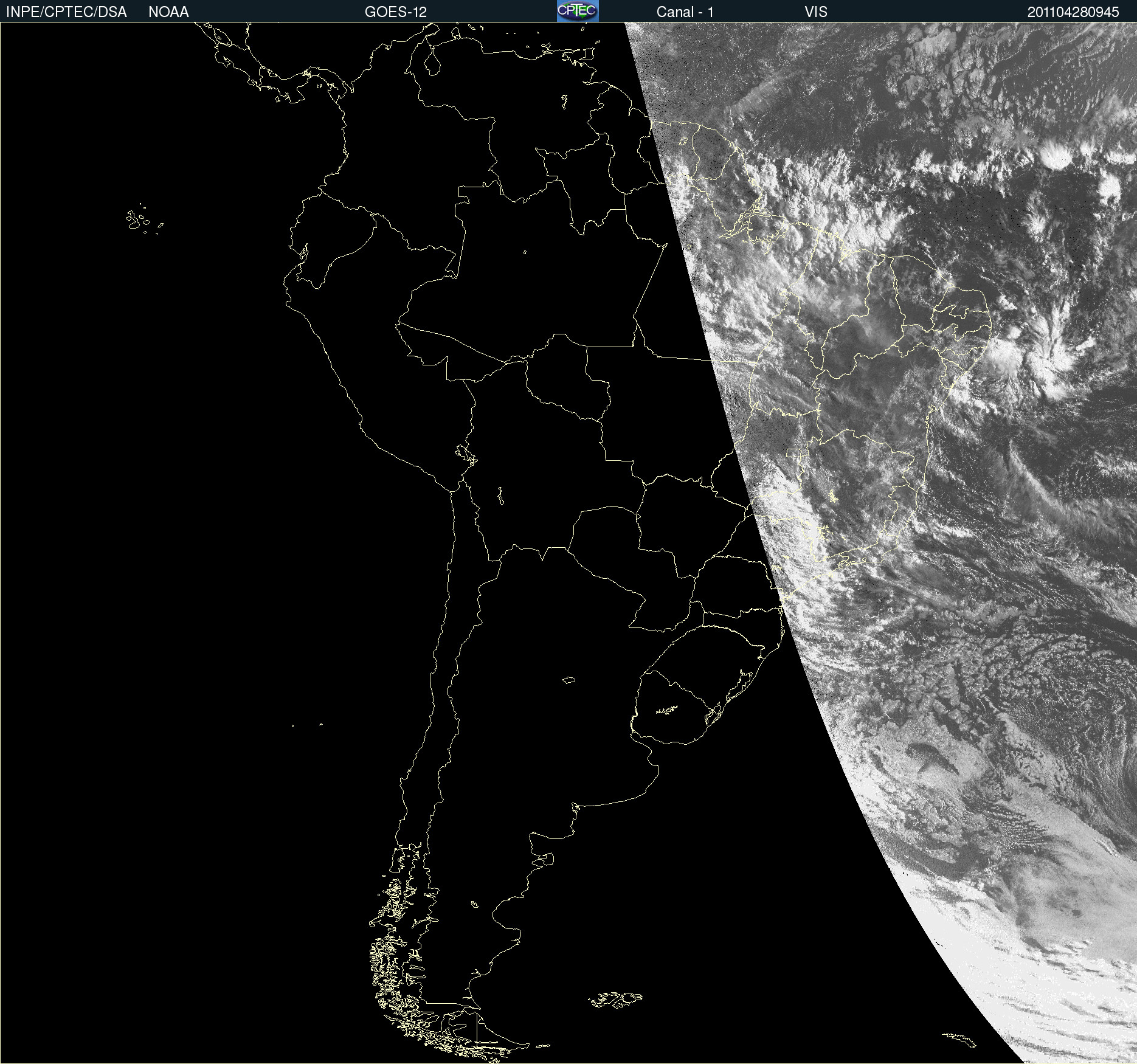
Task: Click the NOAA label in header
Action: 168,12
